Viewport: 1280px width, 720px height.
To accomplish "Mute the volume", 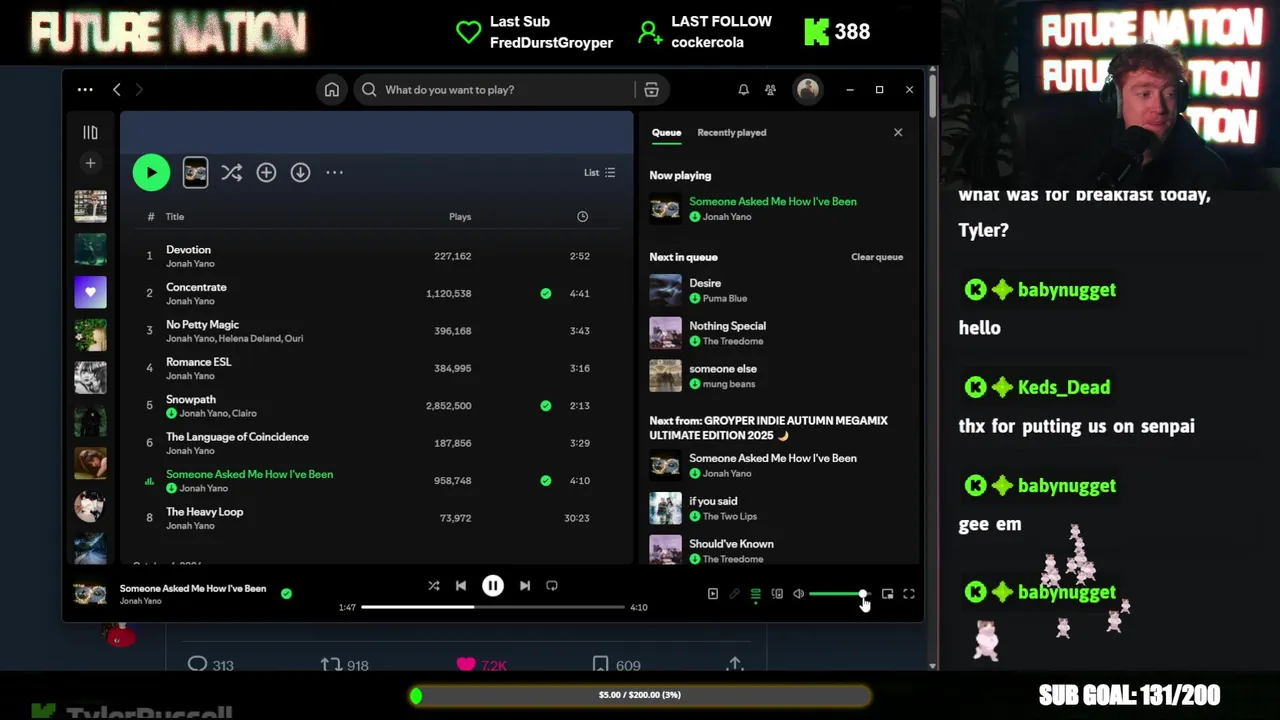I will click(x=798, y=594).
